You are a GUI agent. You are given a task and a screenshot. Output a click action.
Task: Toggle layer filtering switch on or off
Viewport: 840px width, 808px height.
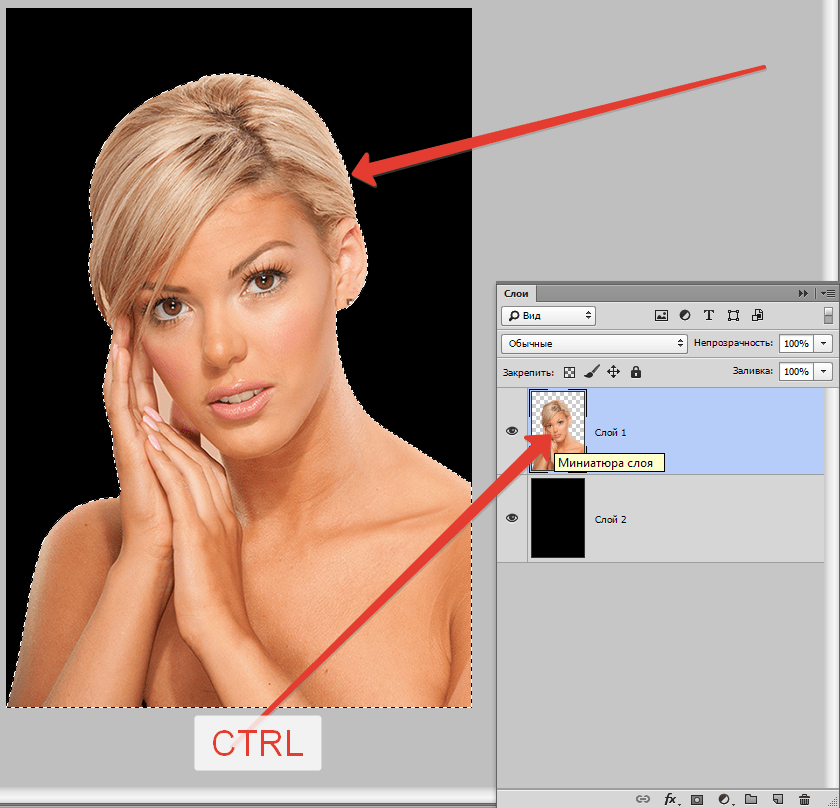[x=828, y=316]
